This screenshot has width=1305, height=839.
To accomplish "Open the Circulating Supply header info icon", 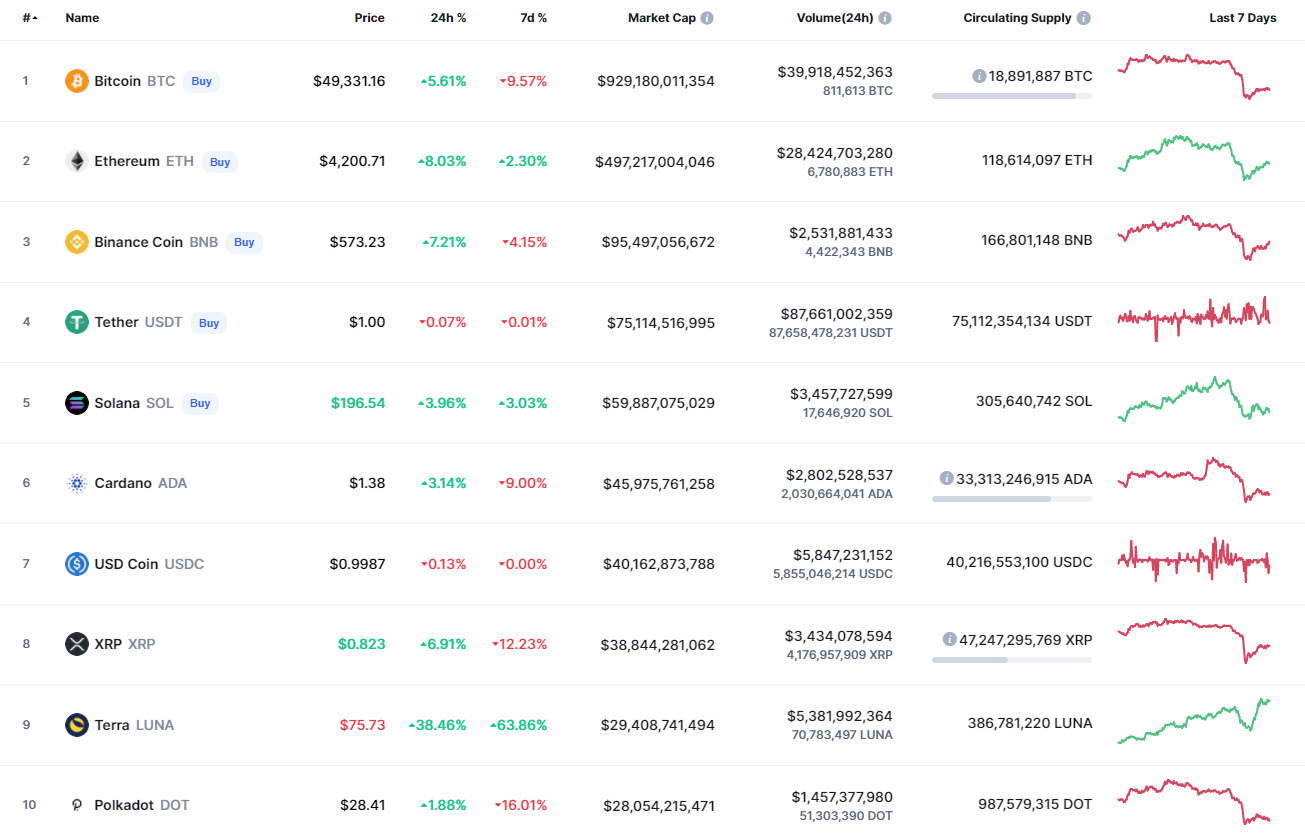I will [x=1084, y=18].
